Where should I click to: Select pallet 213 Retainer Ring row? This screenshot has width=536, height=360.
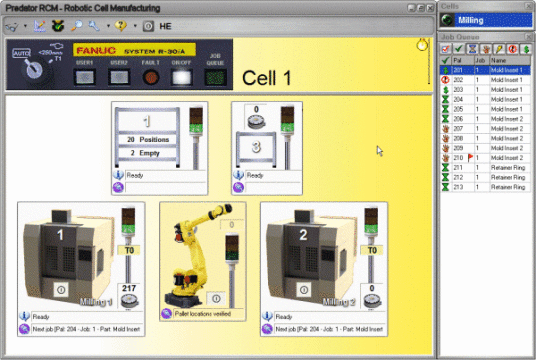pos(485,187)
